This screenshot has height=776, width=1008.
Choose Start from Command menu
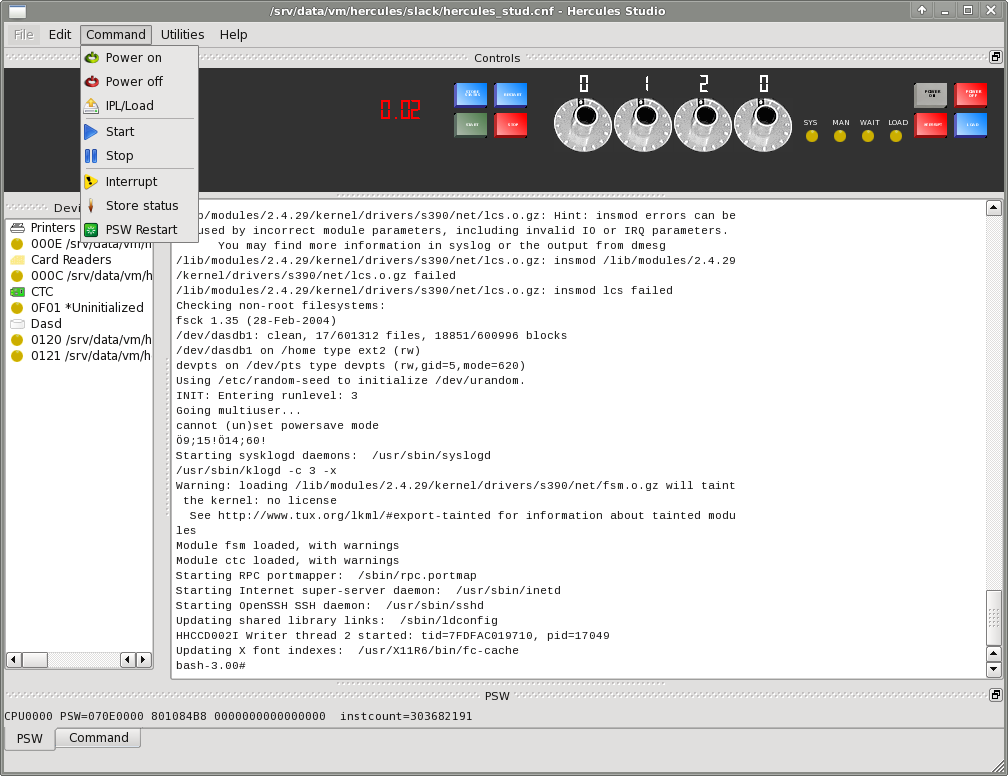click(140, 132)
